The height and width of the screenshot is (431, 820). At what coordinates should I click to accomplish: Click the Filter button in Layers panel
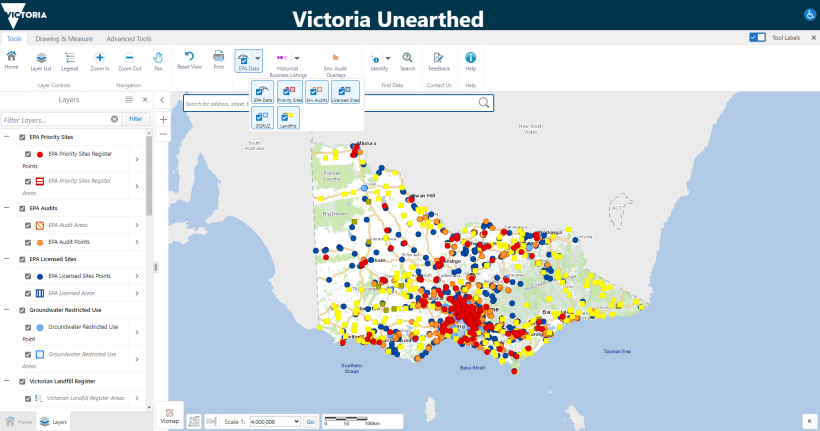(135, 118)
